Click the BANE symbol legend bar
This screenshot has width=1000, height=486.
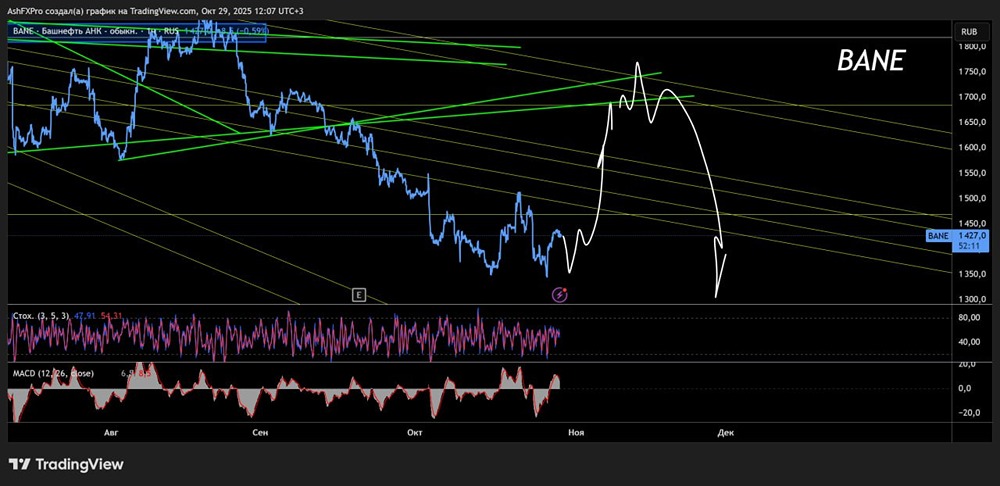tap(137, 32)
